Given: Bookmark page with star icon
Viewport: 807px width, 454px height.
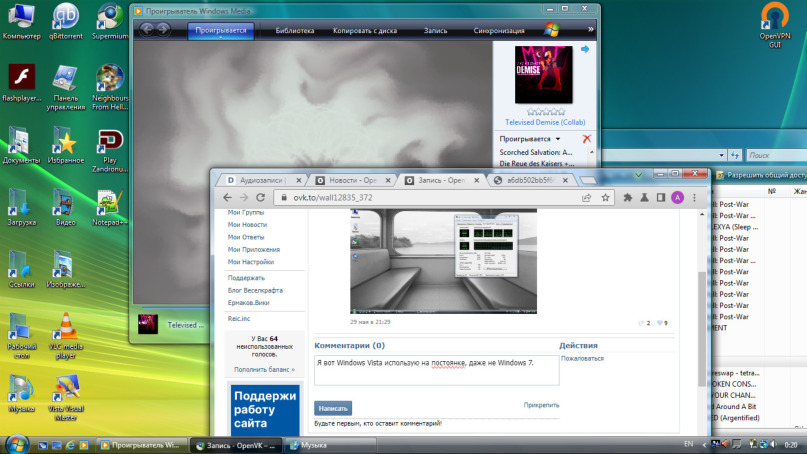Looking at the screenshot, I should tap(606, 198).
